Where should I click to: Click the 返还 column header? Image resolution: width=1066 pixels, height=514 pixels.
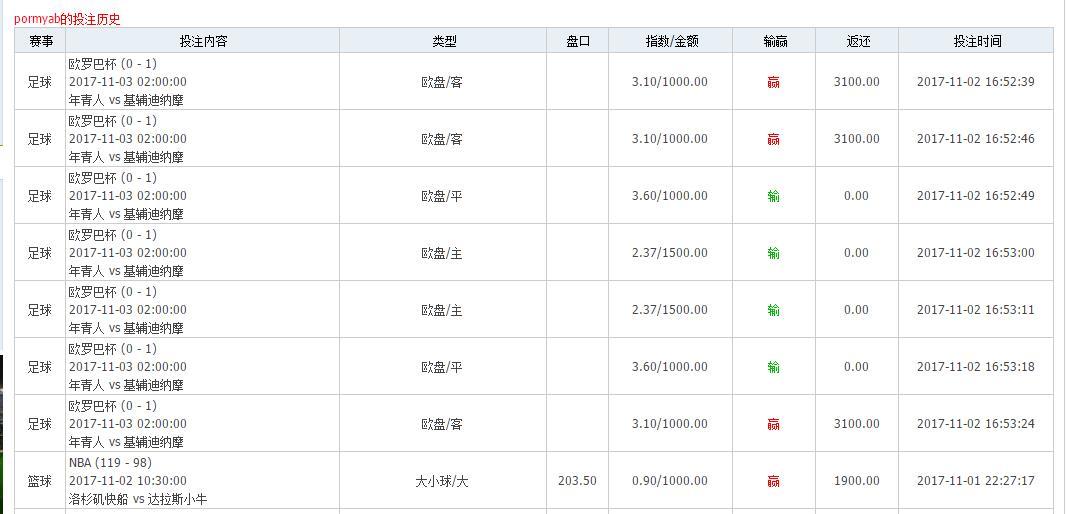click(857, 41)
